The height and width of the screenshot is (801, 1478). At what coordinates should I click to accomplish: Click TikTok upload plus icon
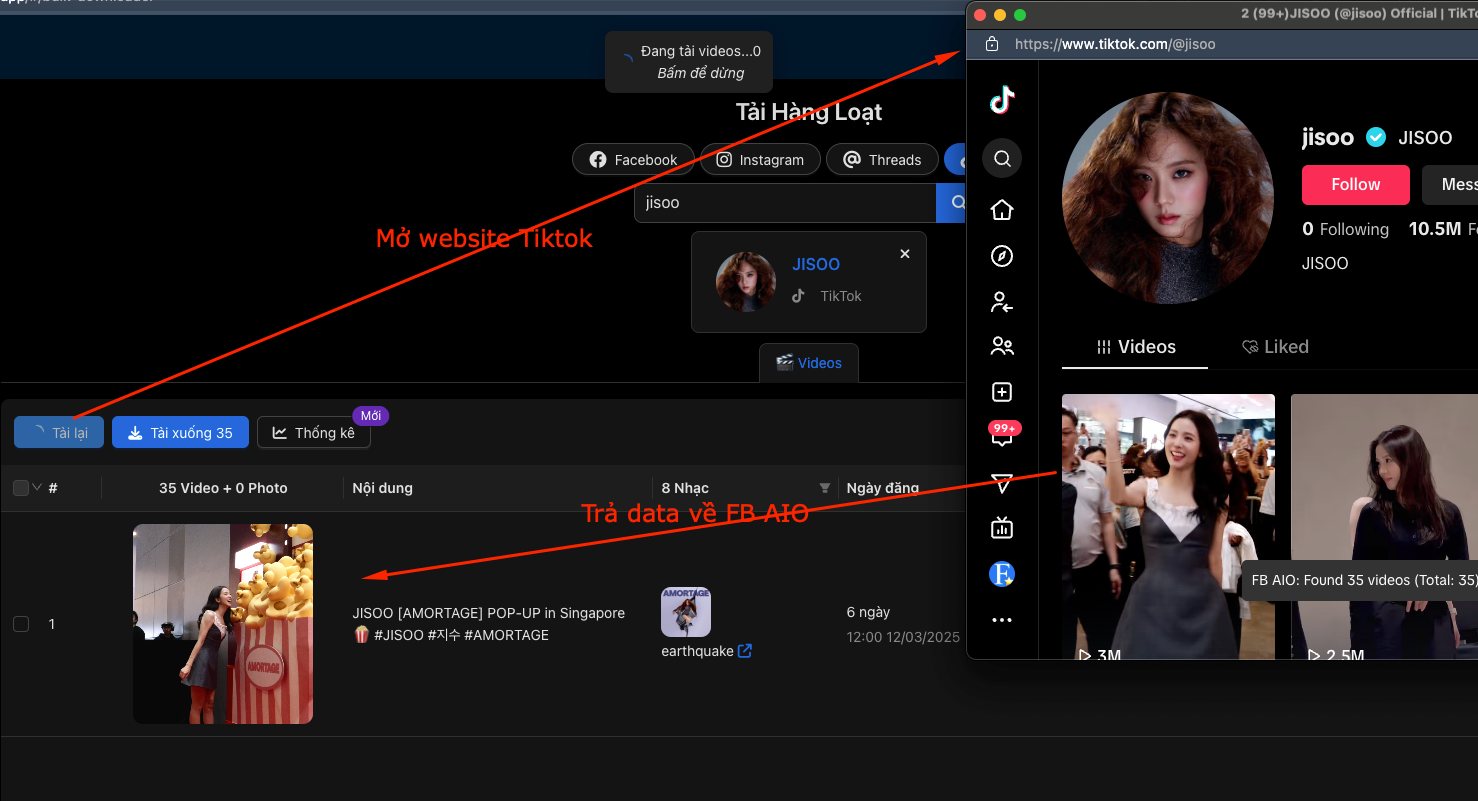click(x=1002, y=392)
